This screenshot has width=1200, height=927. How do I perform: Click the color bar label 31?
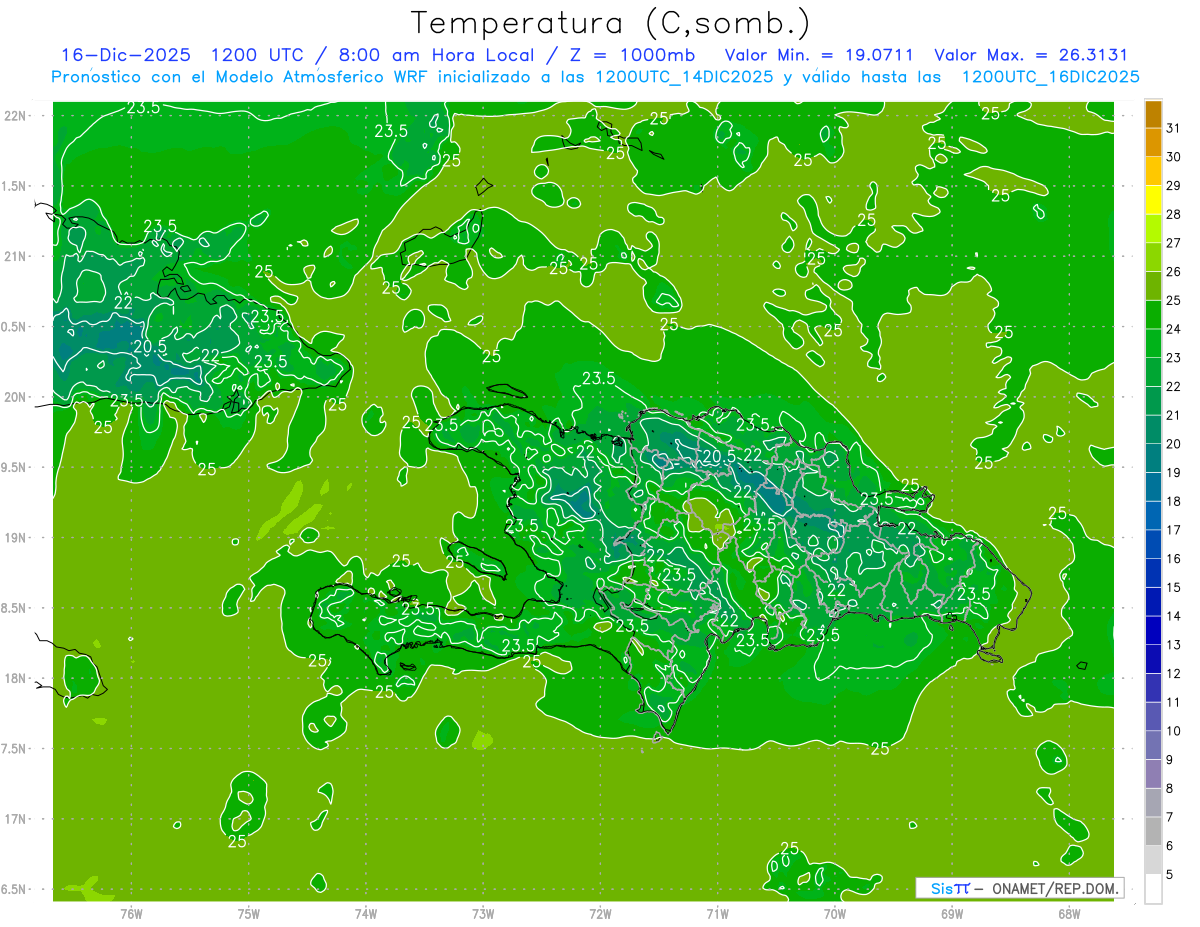[x=1174, y=128]
